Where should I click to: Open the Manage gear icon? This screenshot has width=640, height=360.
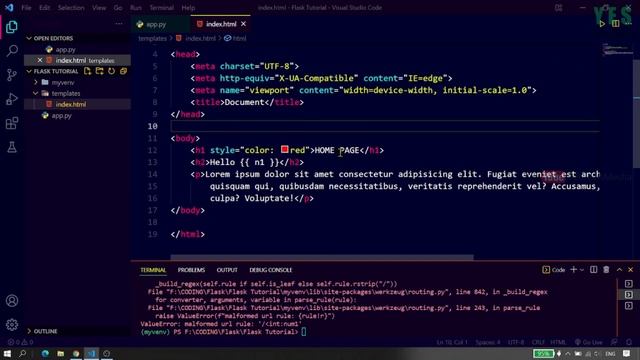tap(12, 324)
